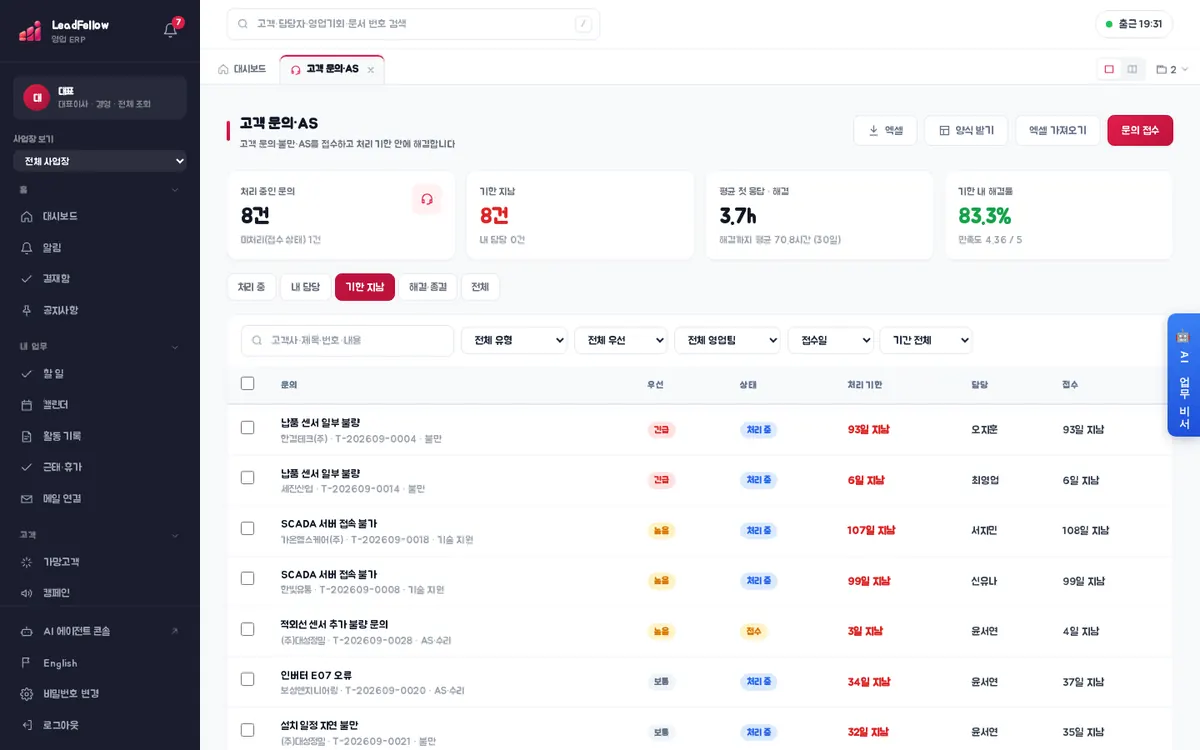
Task: Open the 전체 영업팀 filter dropdown
Action: click(x=728, y=340)
